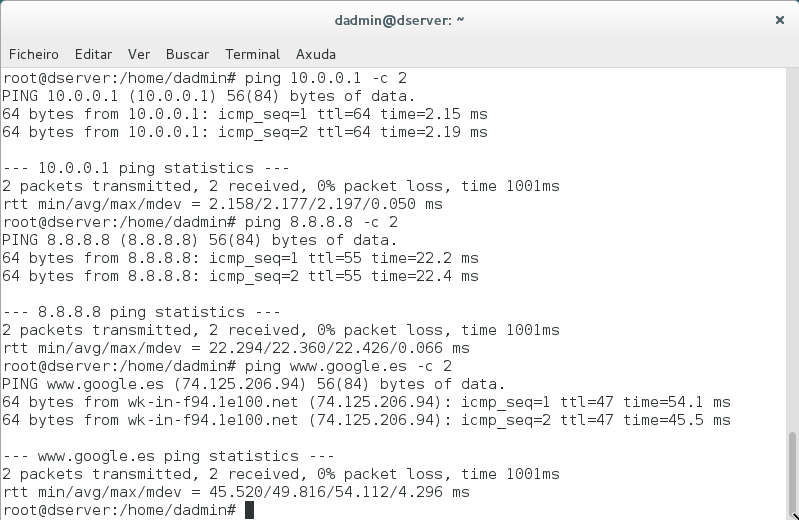Click the wk-in-f94.1e100.net reply with time=54.1 ms

pyautogui.click(x=366, y=402)
